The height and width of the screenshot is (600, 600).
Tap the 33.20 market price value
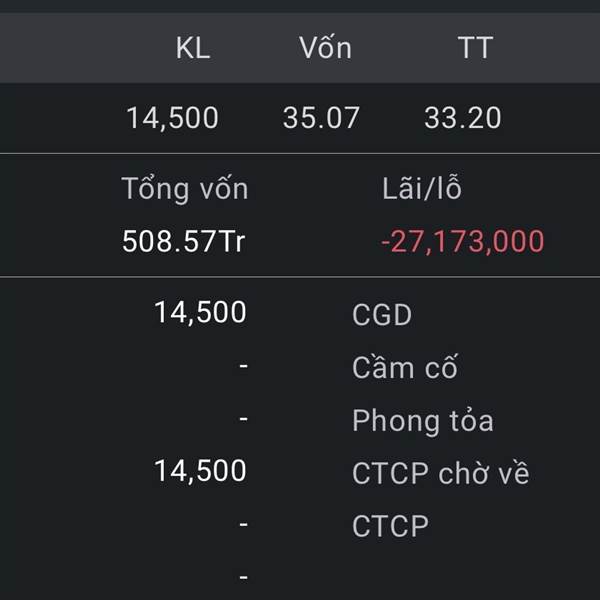[x=462, y=118]
